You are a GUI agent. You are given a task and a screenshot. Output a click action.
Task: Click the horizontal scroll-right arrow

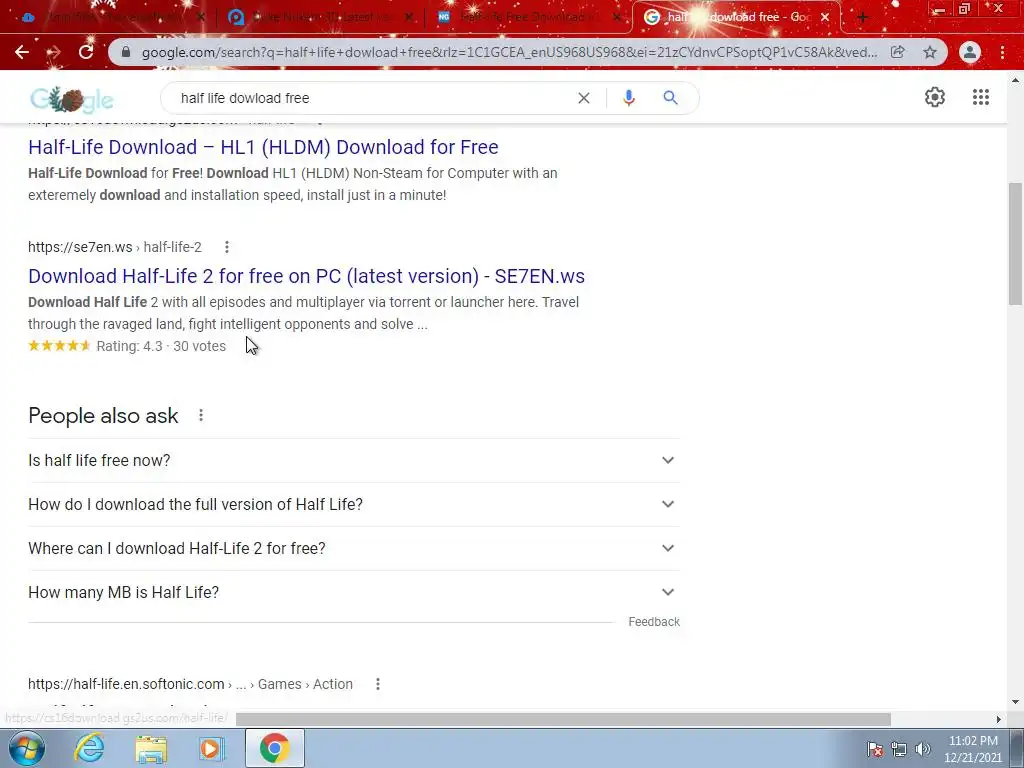(999, 719)
